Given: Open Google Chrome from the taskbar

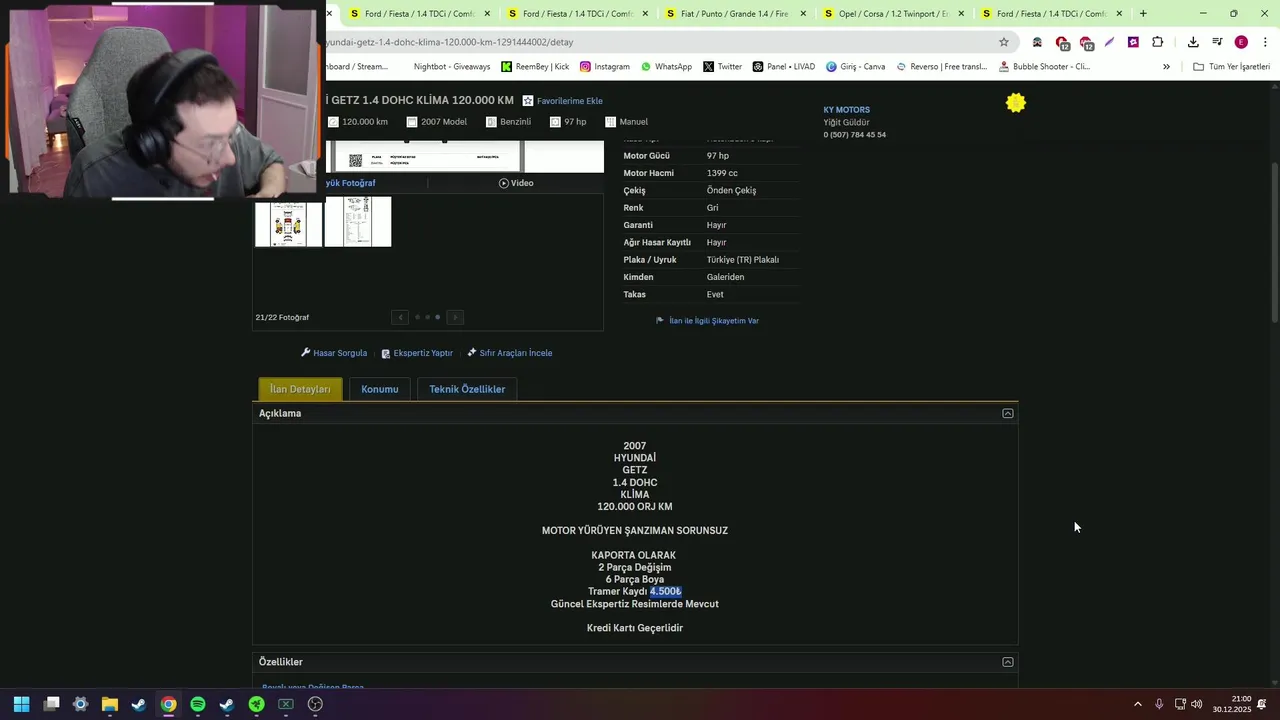Looking at the screenshot, I should coord(168,704).
